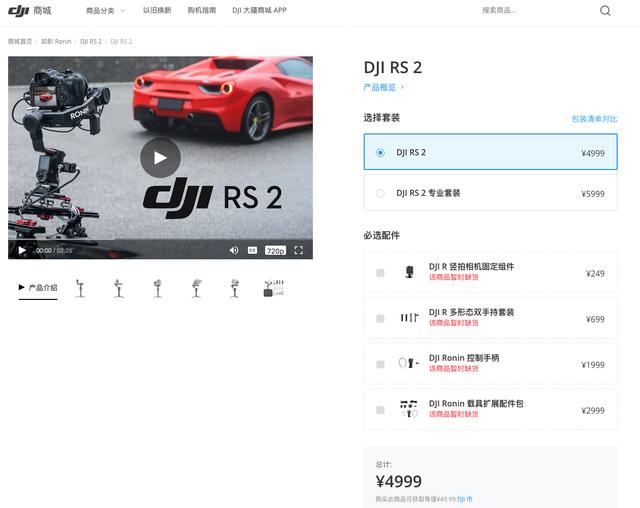The width and height of the screenshot is (640, 508).
Task: Click the 必选配件 heading text
Action: tap(382, 235)
